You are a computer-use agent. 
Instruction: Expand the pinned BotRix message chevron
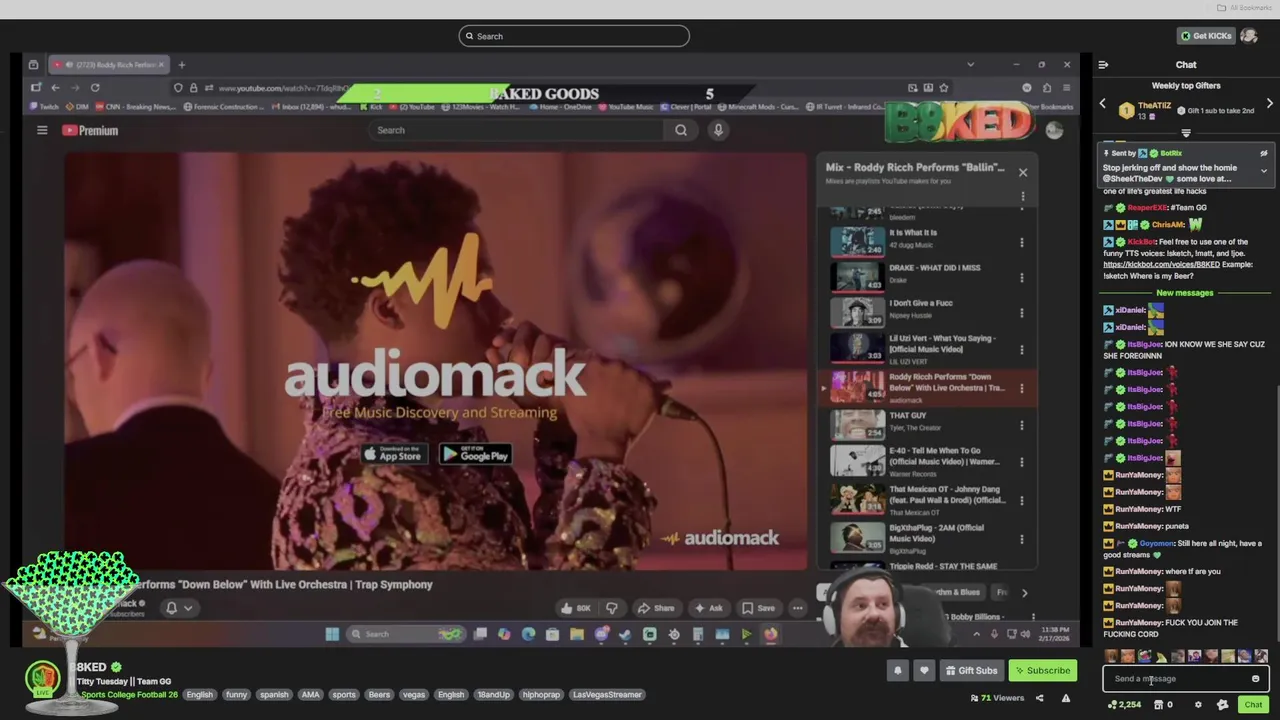[x=1264, y=171]
